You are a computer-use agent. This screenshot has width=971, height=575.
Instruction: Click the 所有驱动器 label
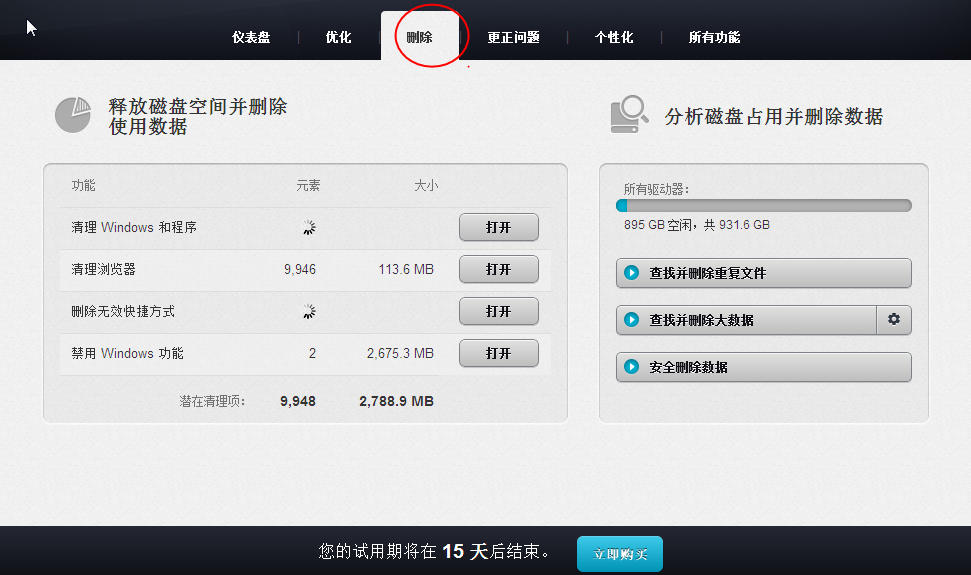pos(656,189)
